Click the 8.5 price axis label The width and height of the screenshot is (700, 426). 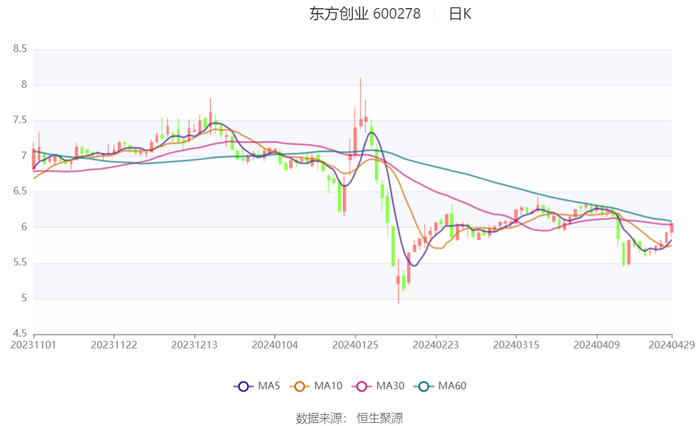click(x=19, y=48)
